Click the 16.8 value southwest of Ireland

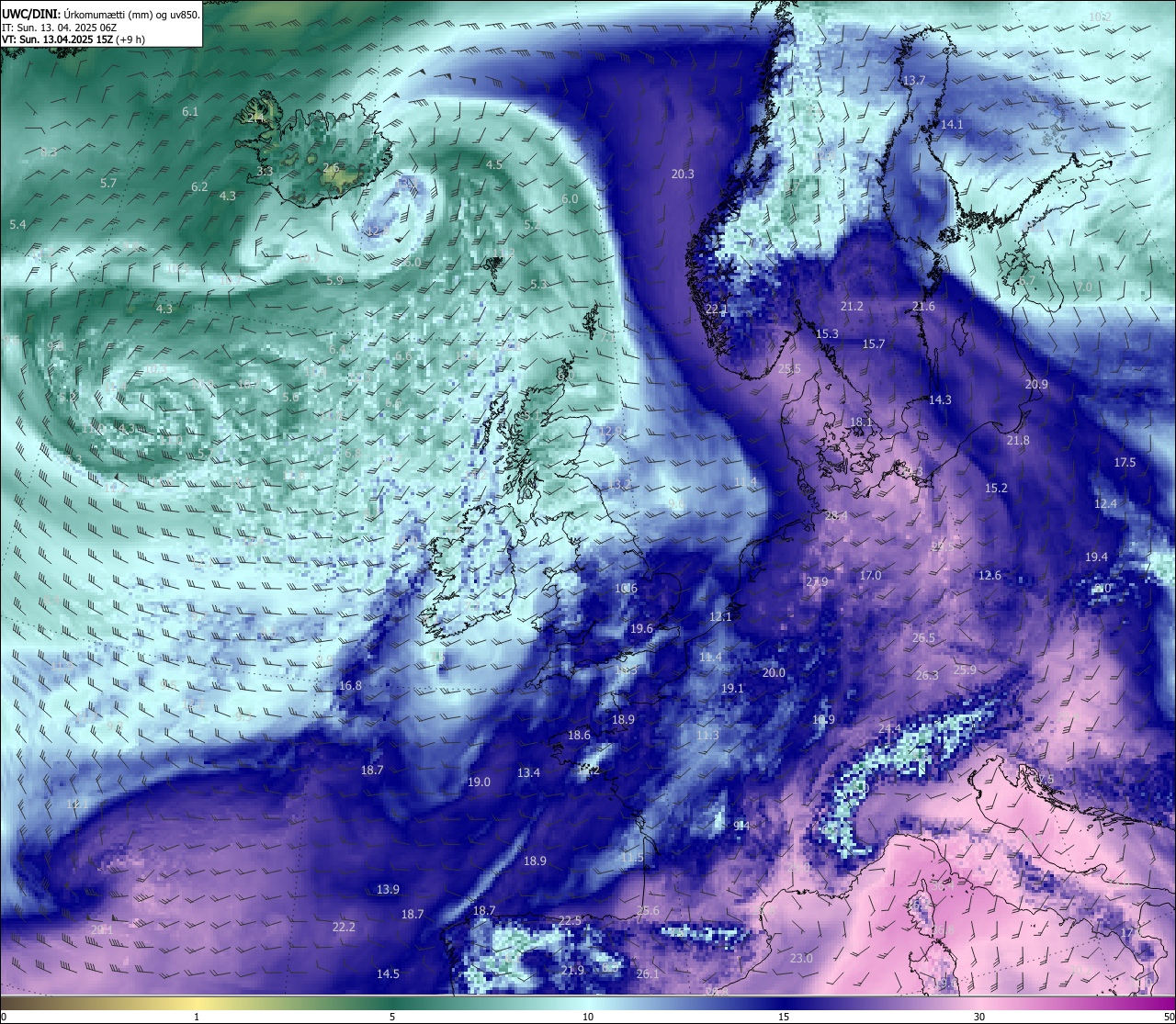click(350, 685)
